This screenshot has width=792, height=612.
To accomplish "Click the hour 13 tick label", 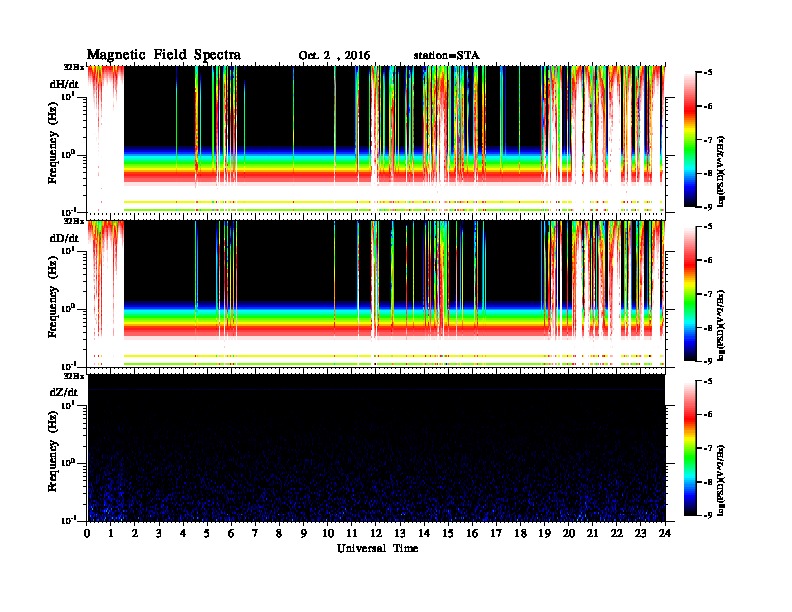I will [x=400, y=534].
